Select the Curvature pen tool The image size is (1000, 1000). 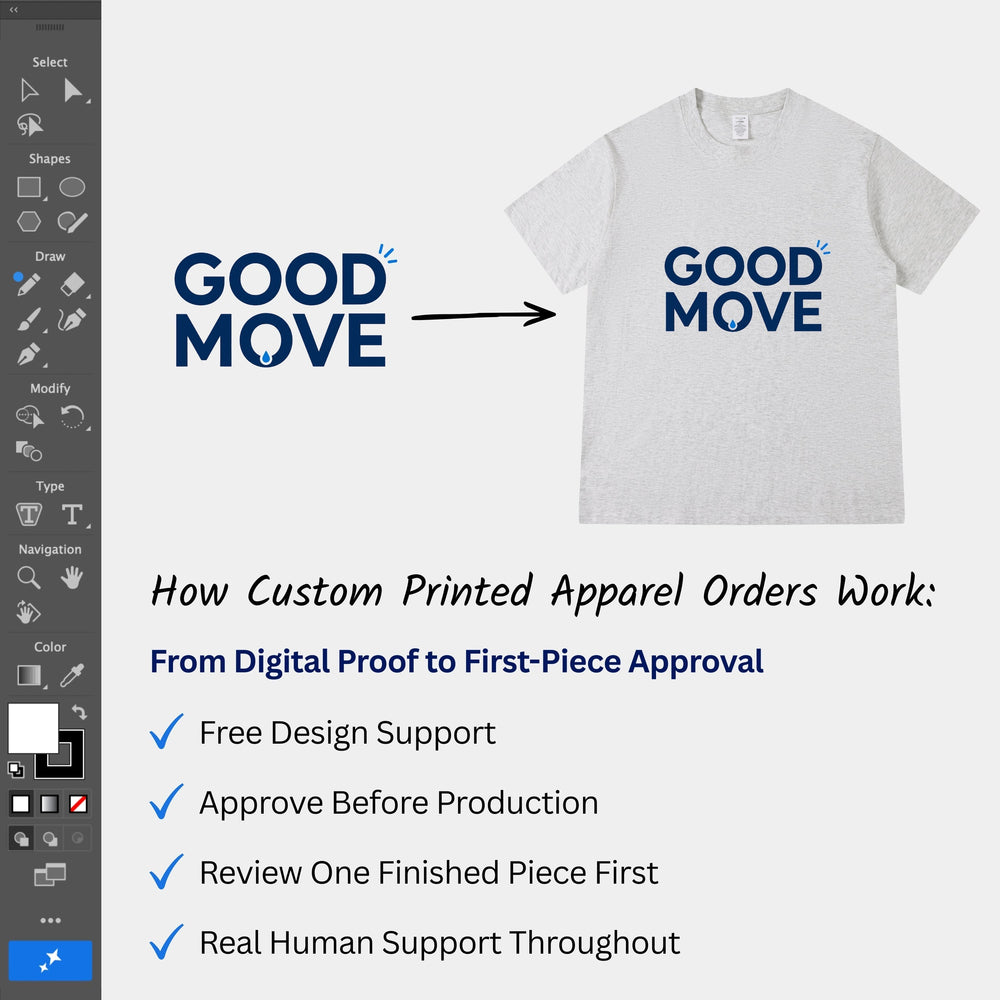(x=72, y=320)
